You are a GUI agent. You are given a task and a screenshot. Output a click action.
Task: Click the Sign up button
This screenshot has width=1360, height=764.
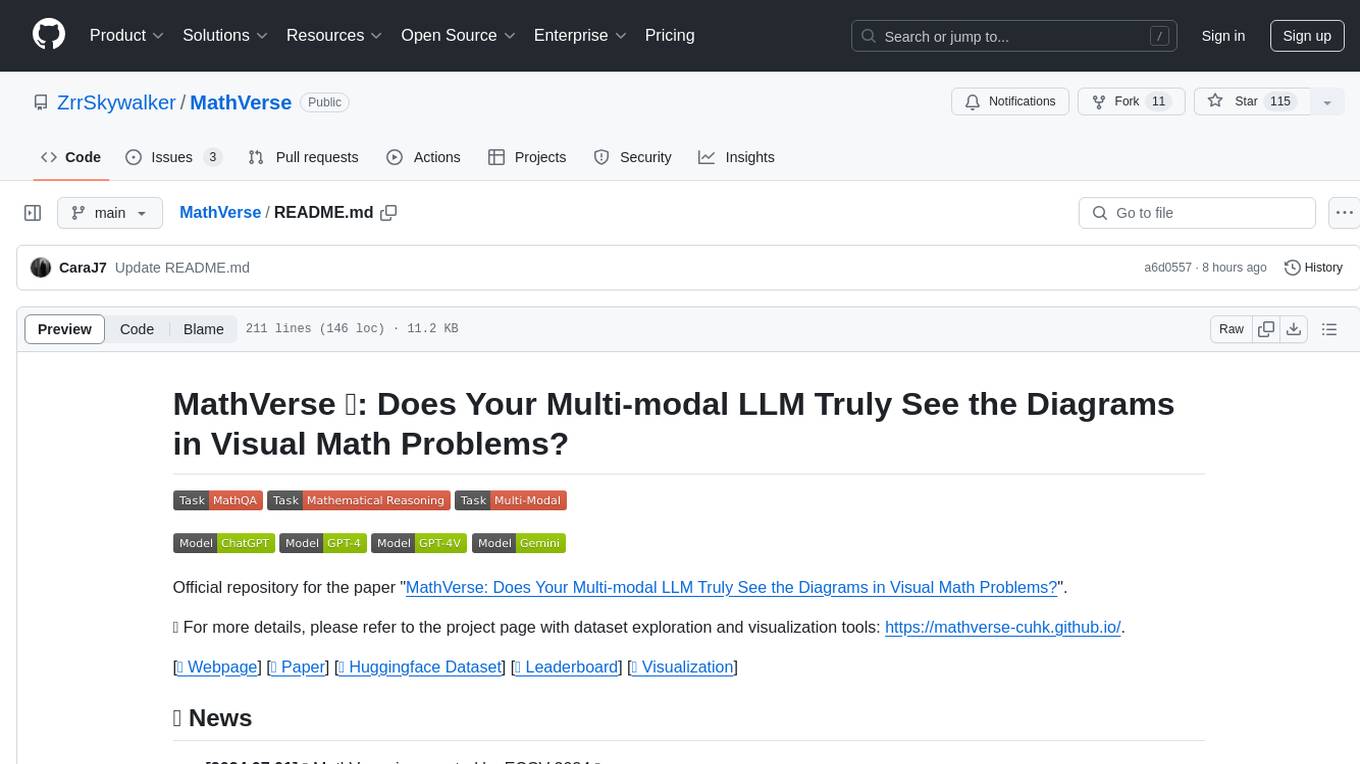pos(1307,36)
